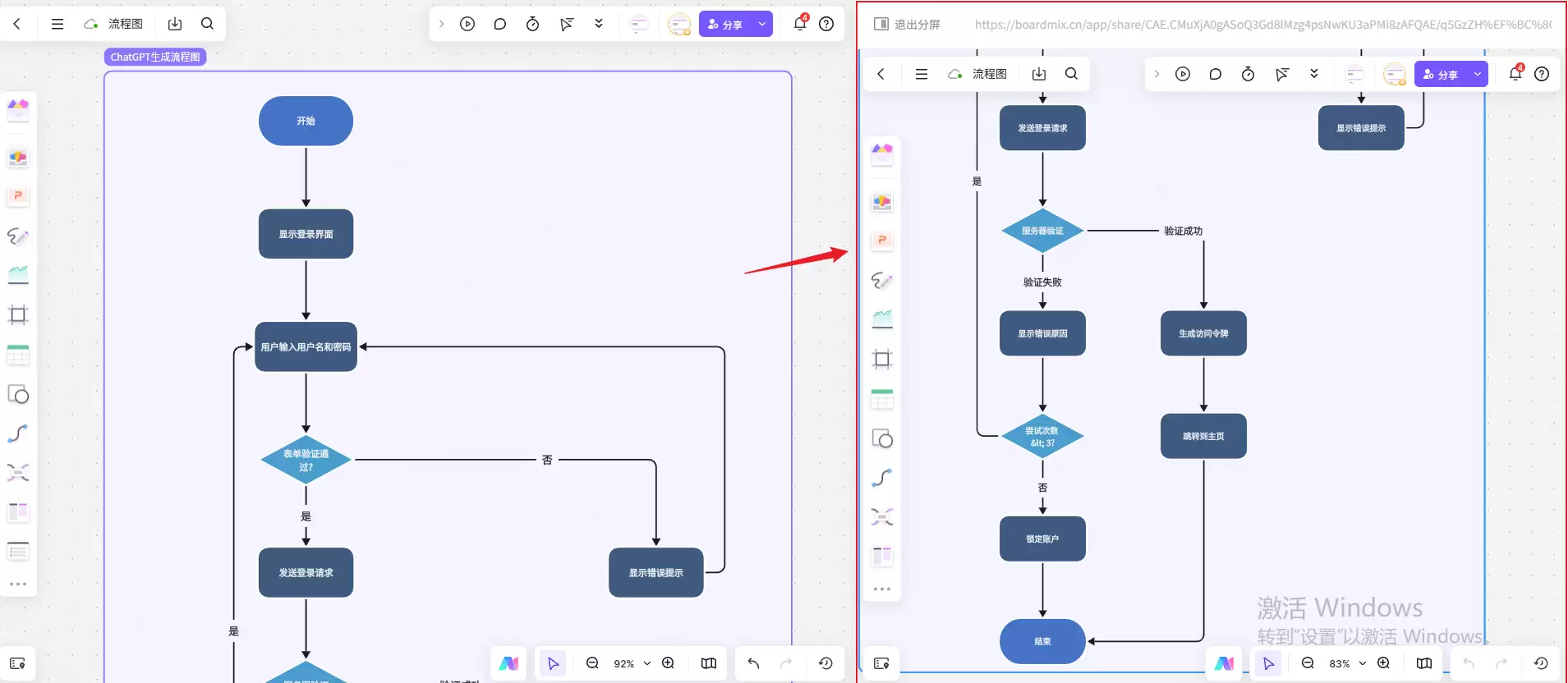Expand more tools chevrons in left window
Screen dimensions: 1568x683
click(599, 24)
